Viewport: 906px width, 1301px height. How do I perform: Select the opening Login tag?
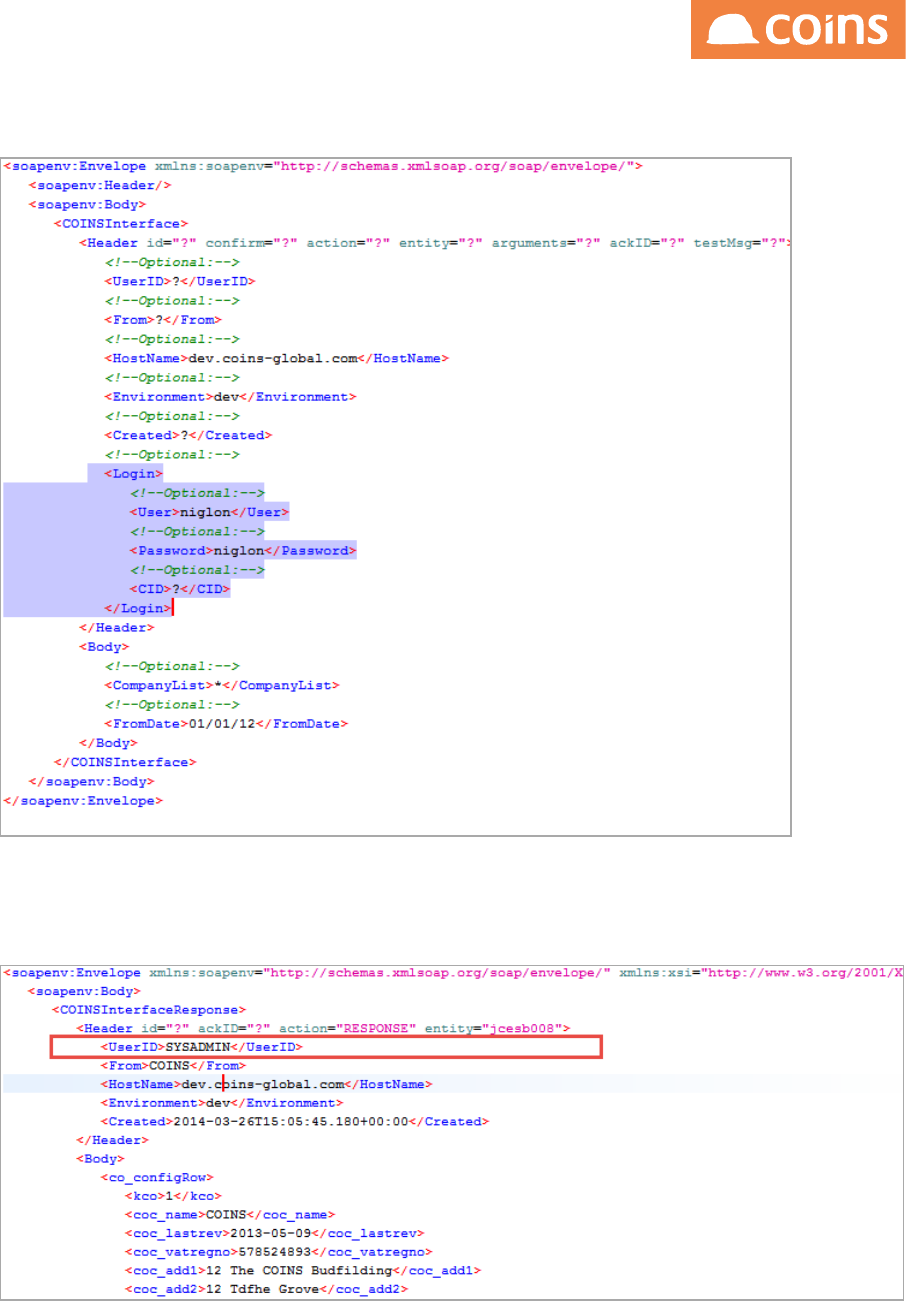pyautogui.click(x=133, y=473)
